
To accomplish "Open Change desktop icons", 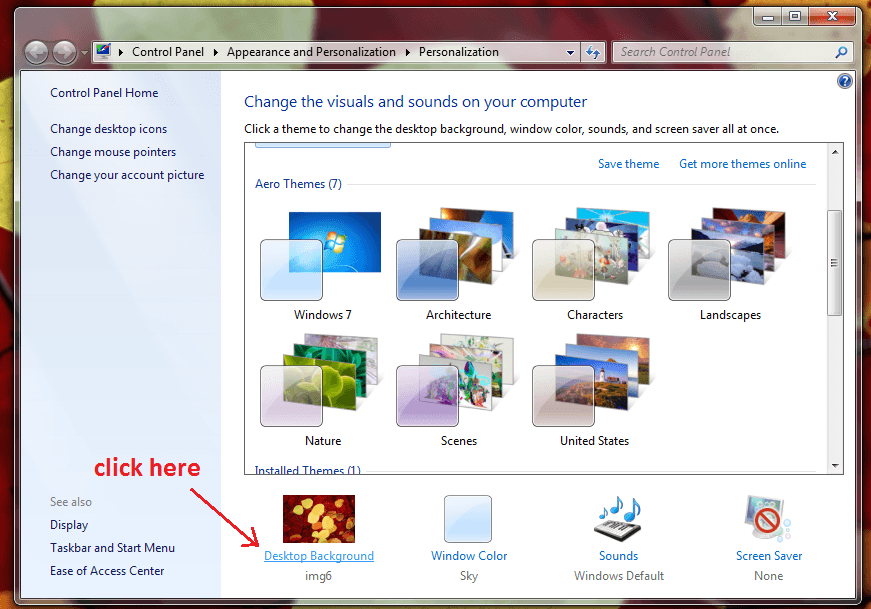I will [108, 129].
